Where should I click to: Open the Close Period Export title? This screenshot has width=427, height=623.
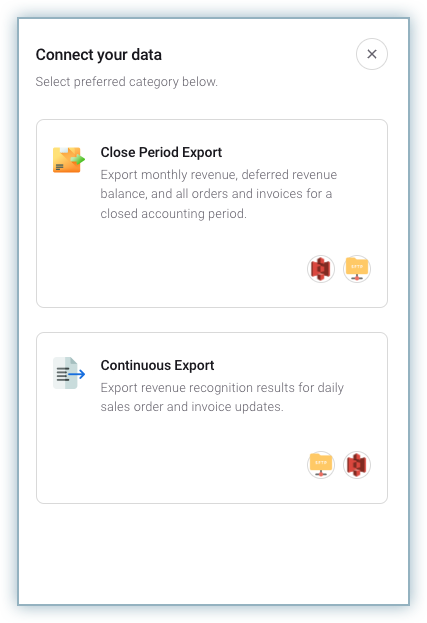pos(161,152)
